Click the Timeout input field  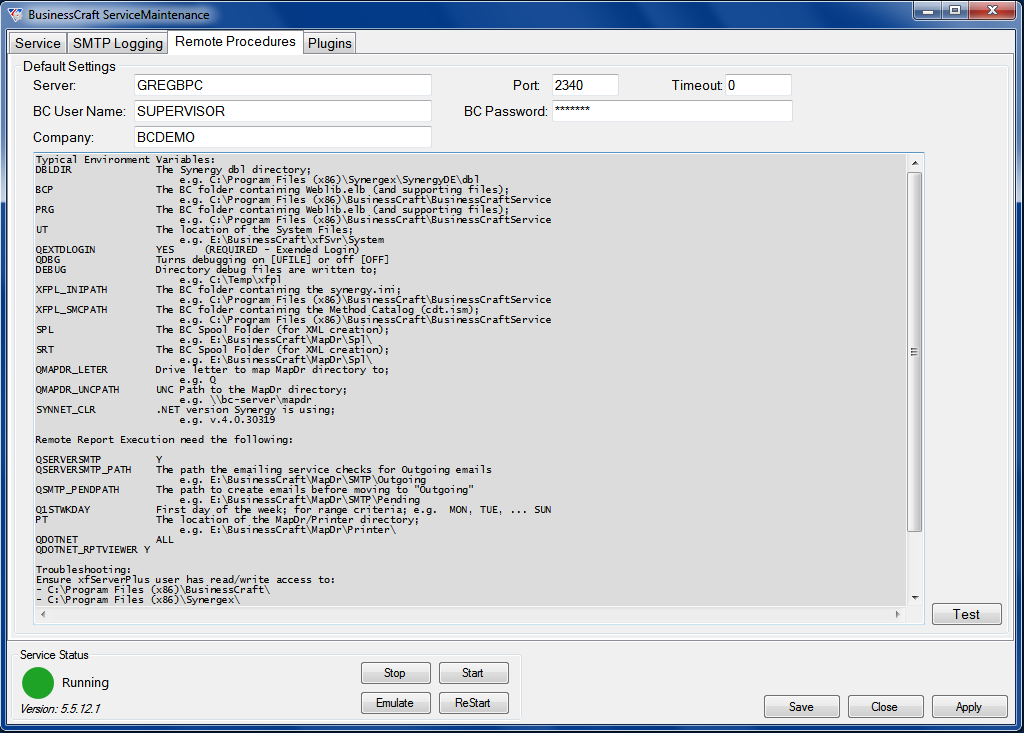758,85
